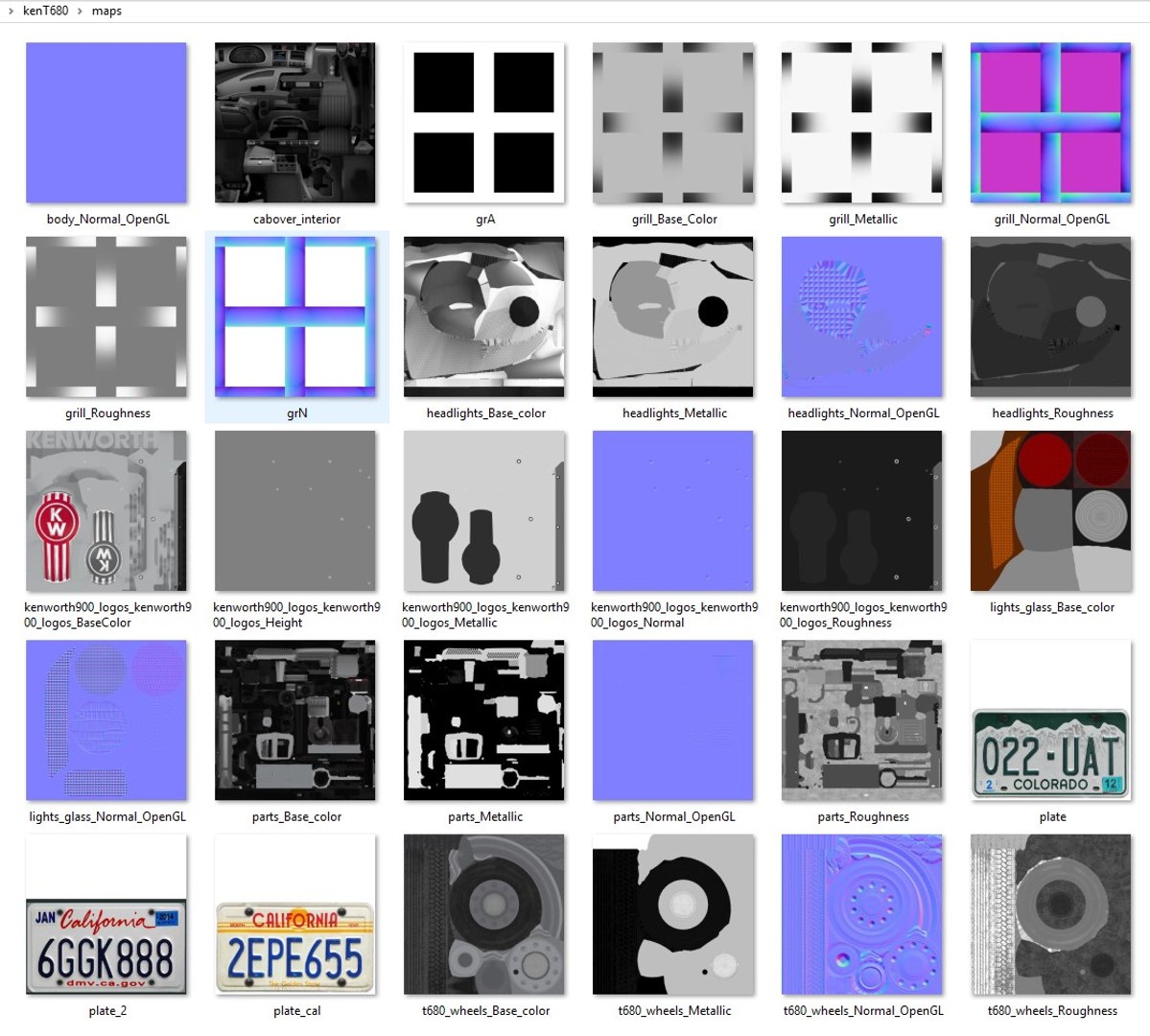Select the grill_Roughness thumbnail
1150x1036 pixels.
[x=106, y=317]
